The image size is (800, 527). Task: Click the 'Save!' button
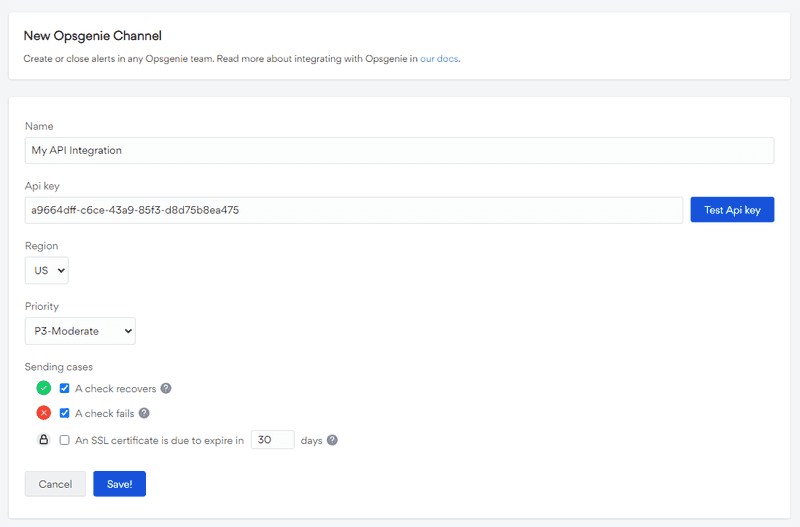119,484
